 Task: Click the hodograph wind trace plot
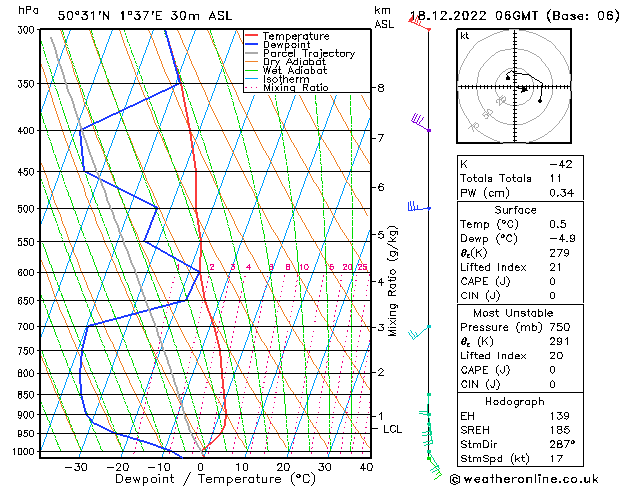pyautogui.click(x=525, y=87)
